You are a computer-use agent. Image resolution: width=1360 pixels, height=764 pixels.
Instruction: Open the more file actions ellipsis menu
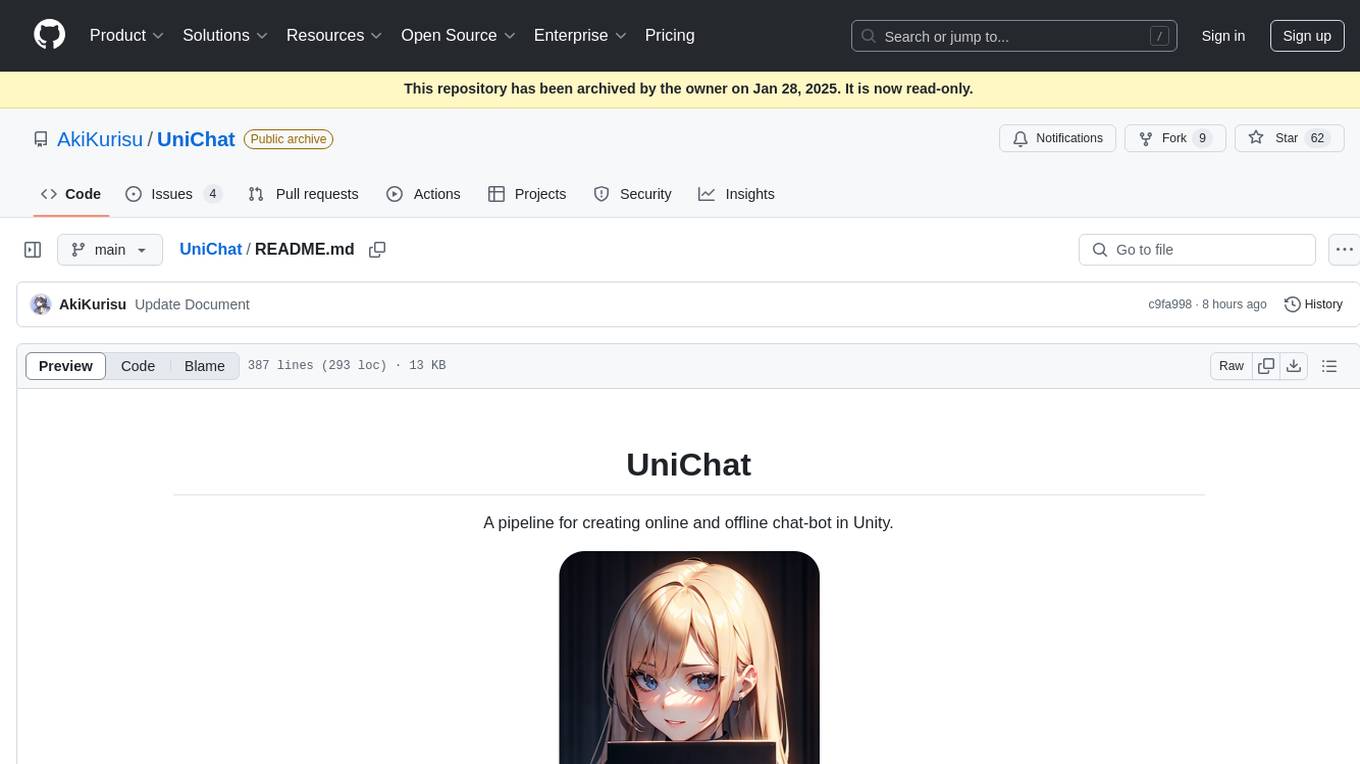[x=1344, y=250]
